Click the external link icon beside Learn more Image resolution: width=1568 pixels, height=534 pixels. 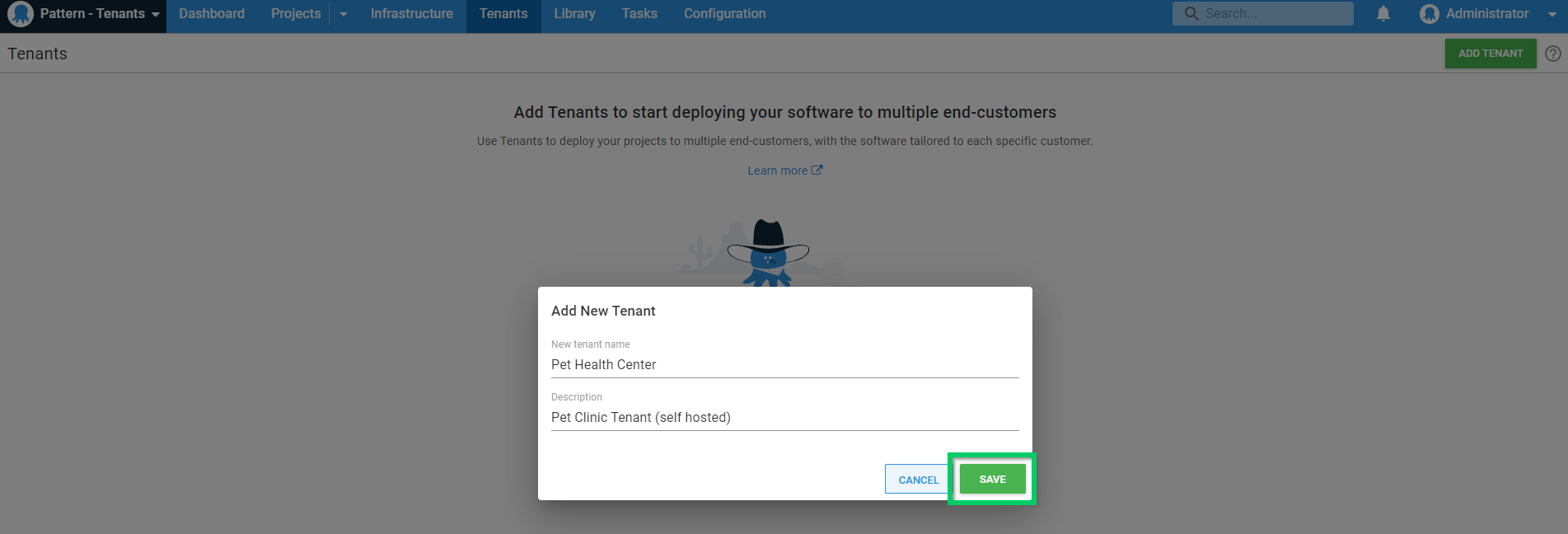(817, 171)
